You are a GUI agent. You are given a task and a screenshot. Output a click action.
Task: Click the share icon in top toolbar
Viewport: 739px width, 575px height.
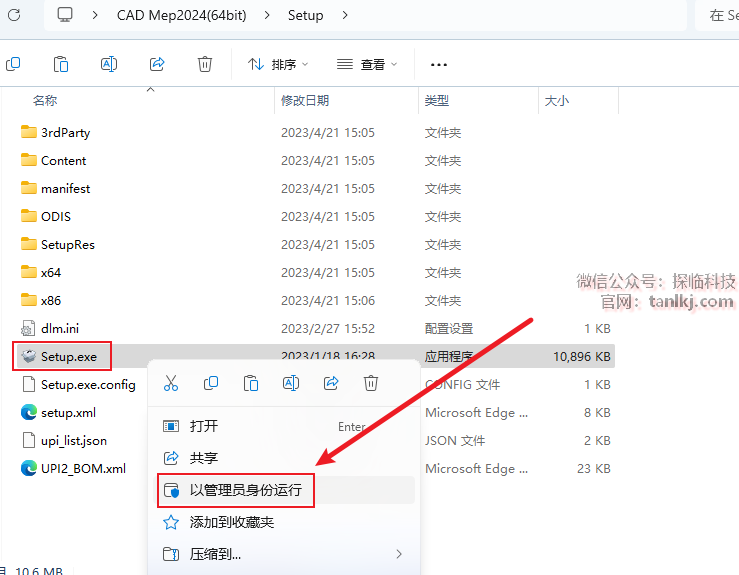pos(157,64)
